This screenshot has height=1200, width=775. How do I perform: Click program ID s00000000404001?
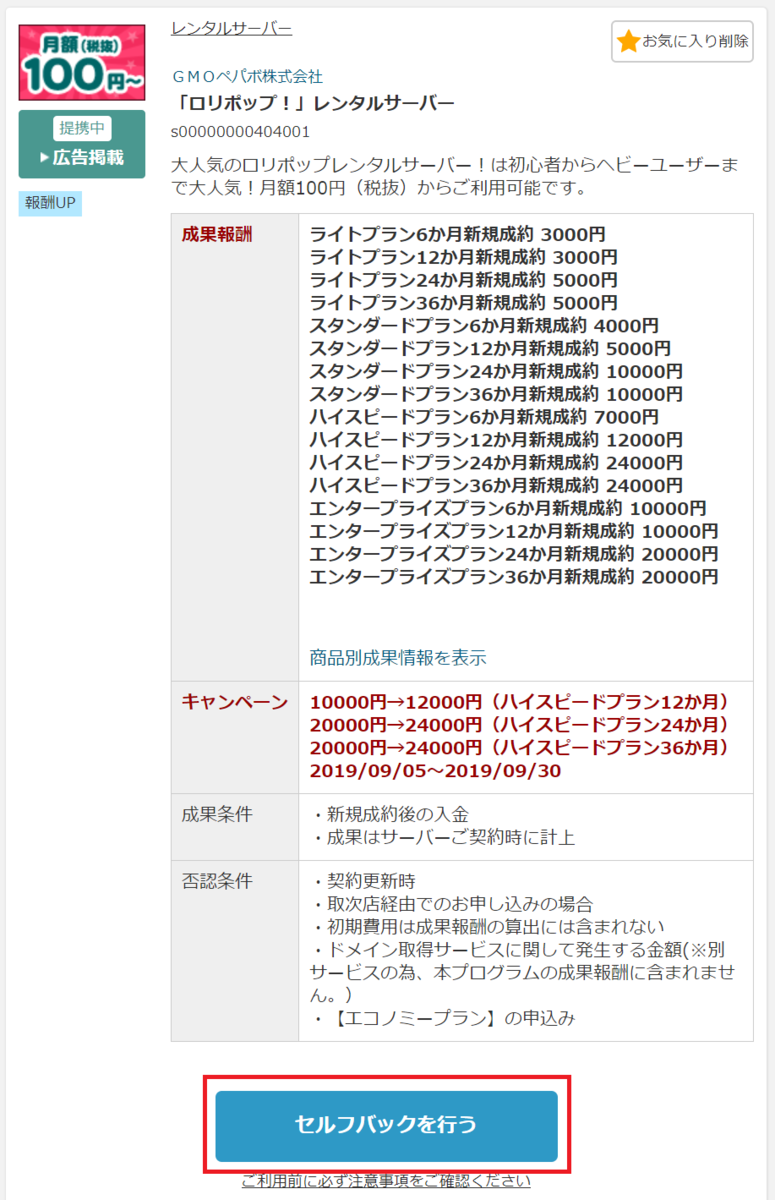click(x=240, y=131)
